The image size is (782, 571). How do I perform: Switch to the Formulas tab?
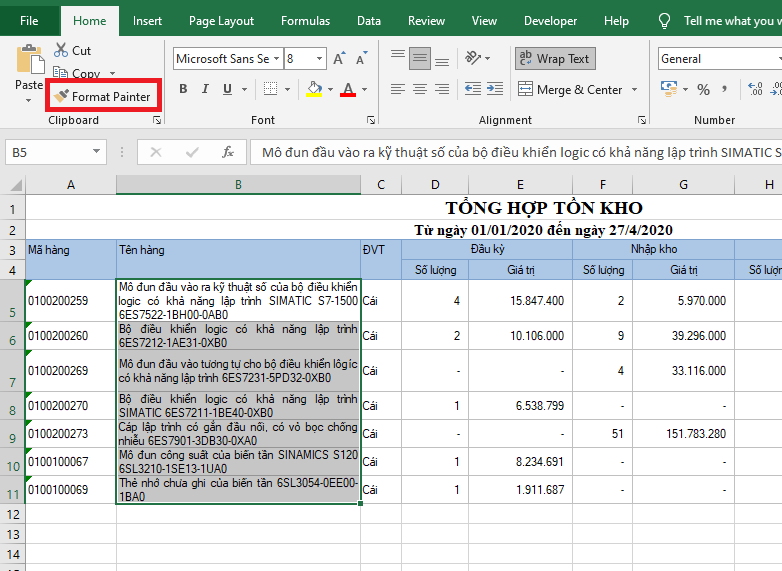(305, 20)
